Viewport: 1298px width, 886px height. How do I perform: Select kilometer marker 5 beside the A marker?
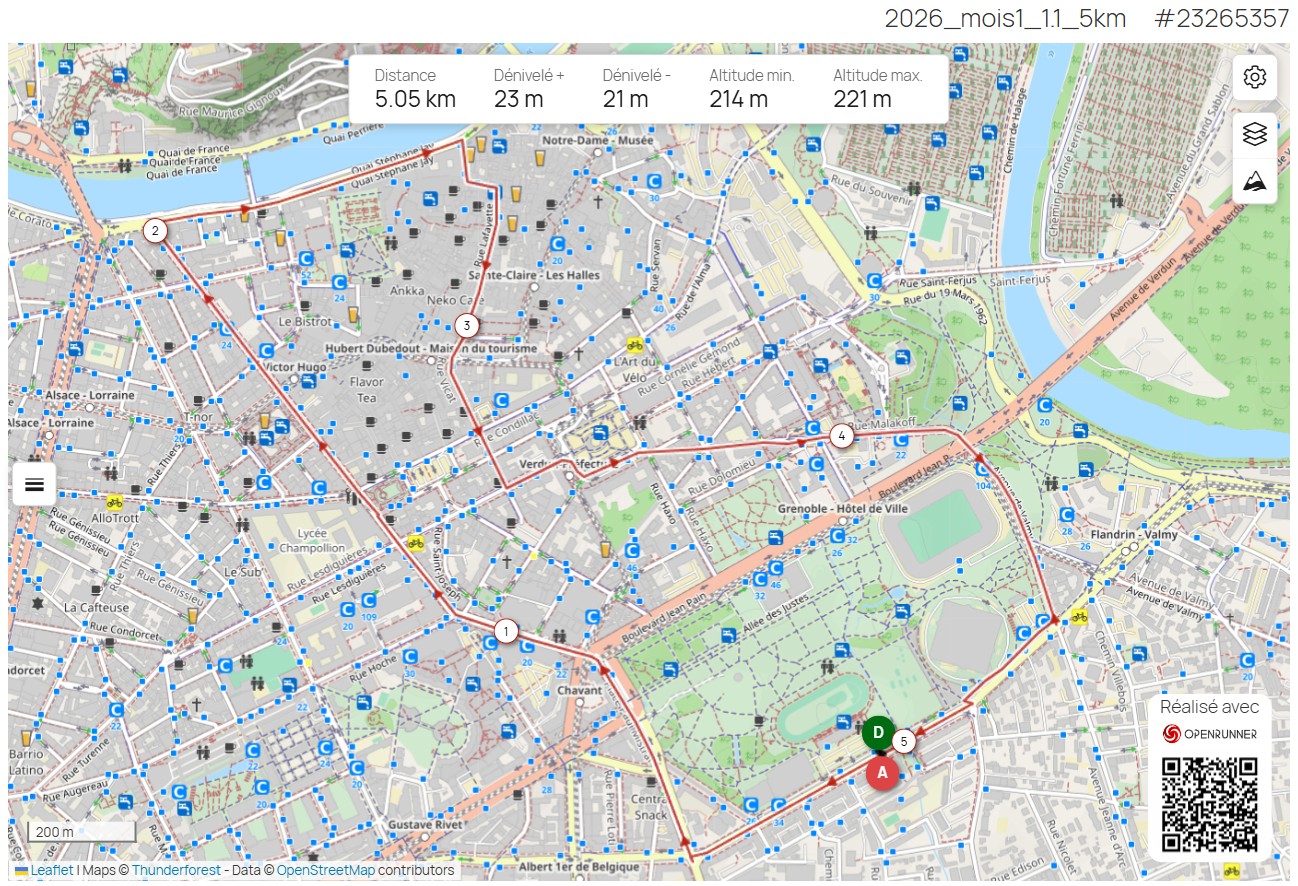pos(905,741)
